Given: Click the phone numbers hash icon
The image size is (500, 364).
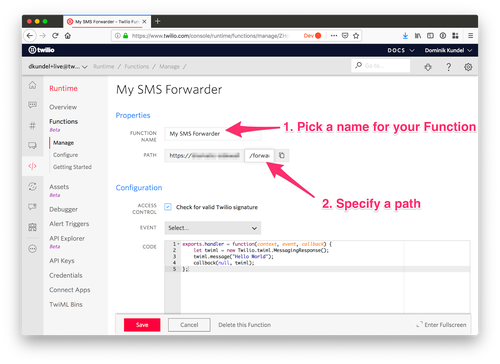Looking at the screenshot, I should pyautogui.click(x=32, y=125).
